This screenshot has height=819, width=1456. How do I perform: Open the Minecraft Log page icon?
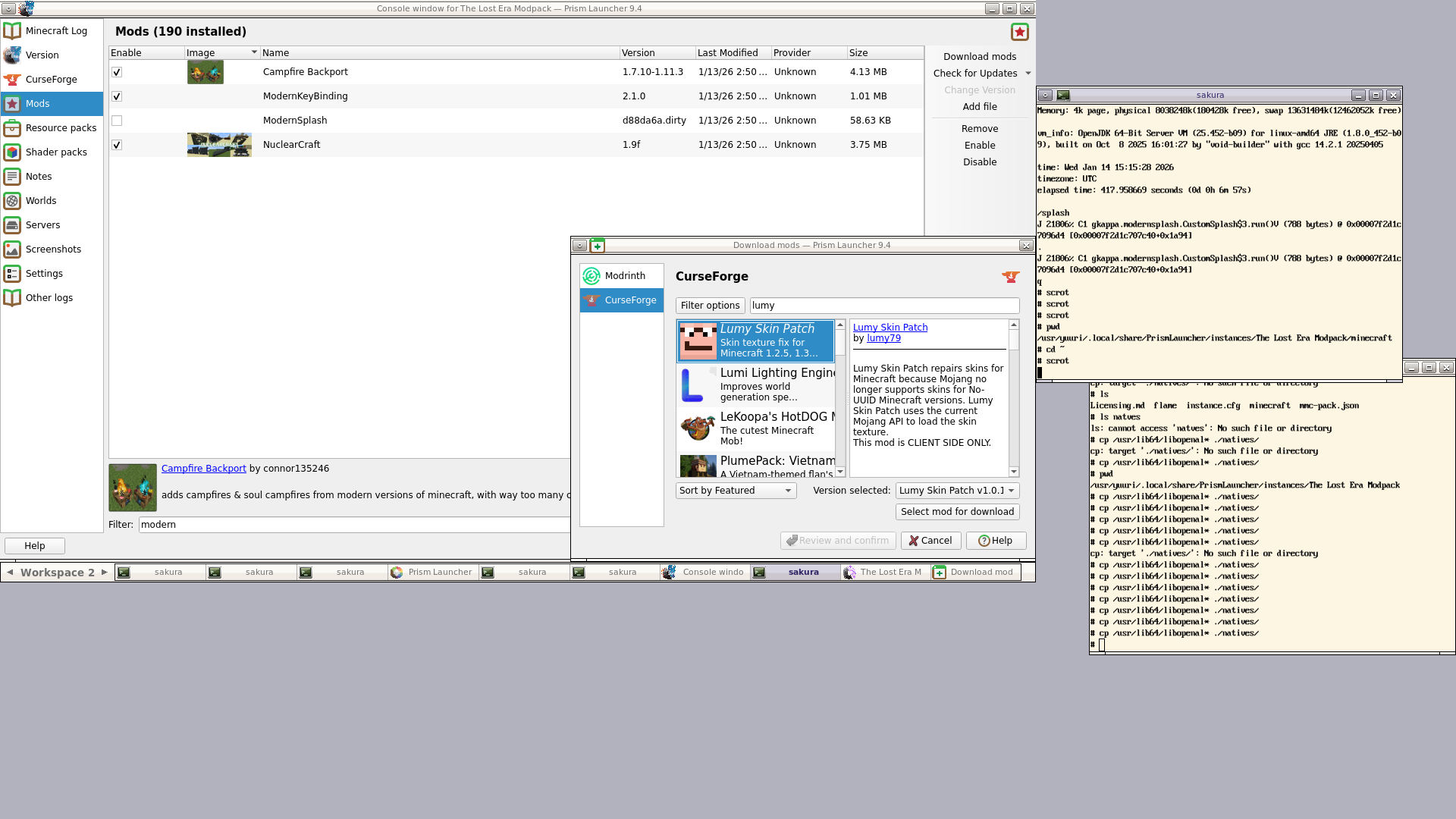click(x=12, y=31)
